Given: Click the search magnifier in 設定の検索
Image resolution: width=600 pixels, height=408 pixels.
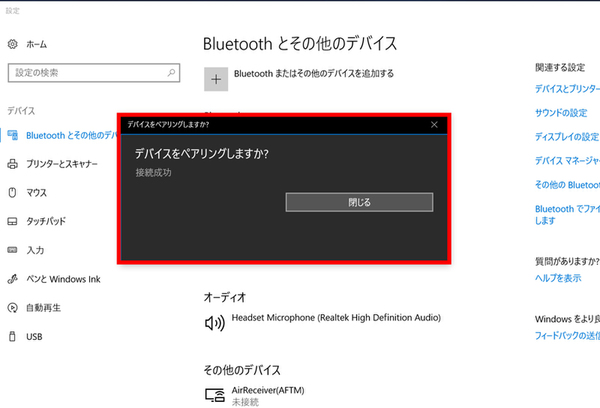Looking at the screenshot, I should [x=172, y=73].
